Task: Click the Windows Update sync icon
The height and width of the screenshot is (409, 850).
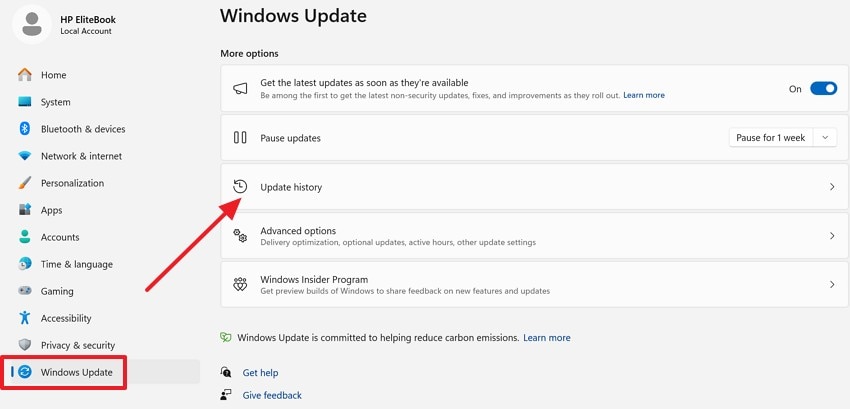Action: coord(25,372)
